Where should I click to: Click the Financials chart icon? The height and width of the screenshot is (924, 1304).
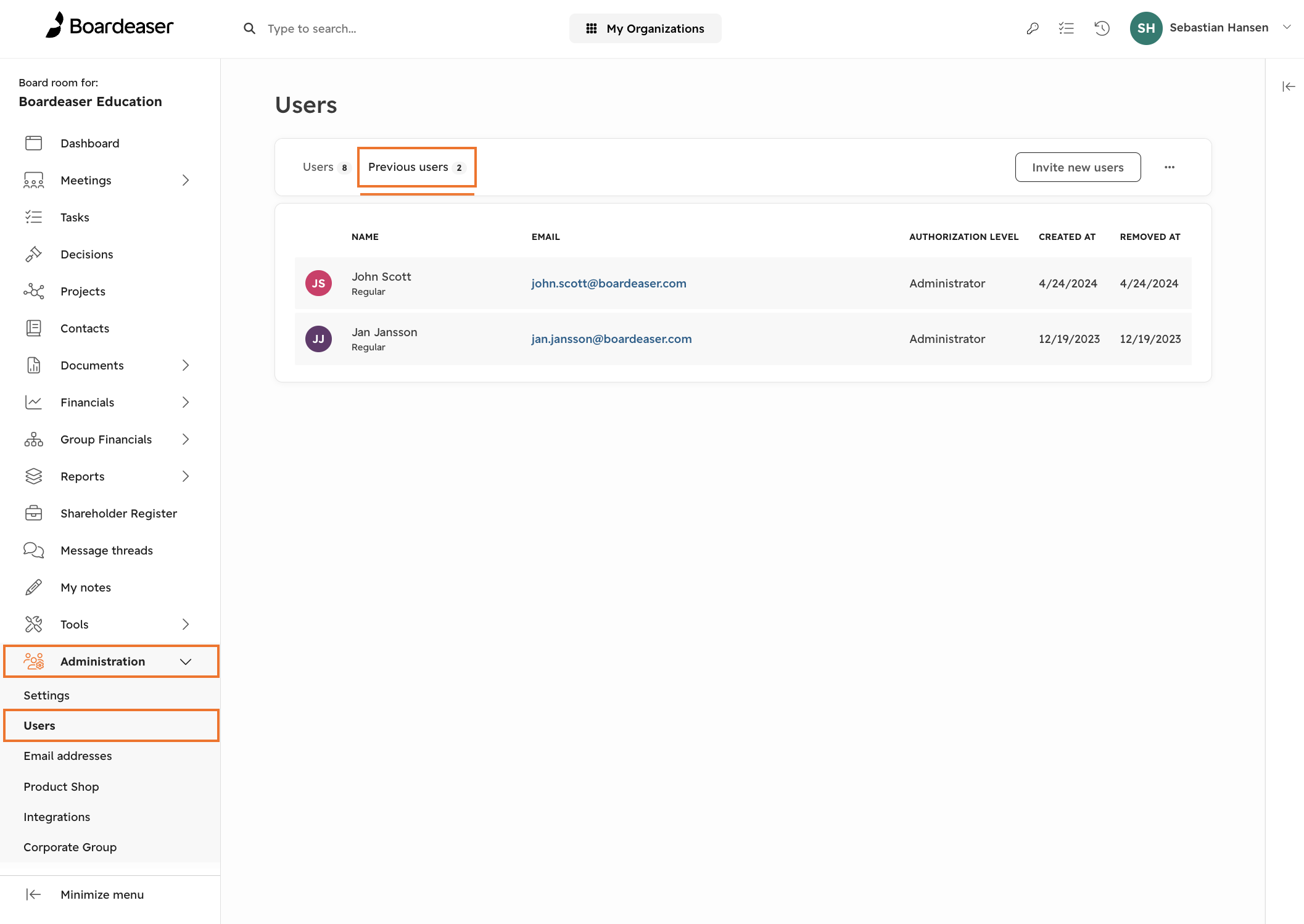click(x=34, y=402)
